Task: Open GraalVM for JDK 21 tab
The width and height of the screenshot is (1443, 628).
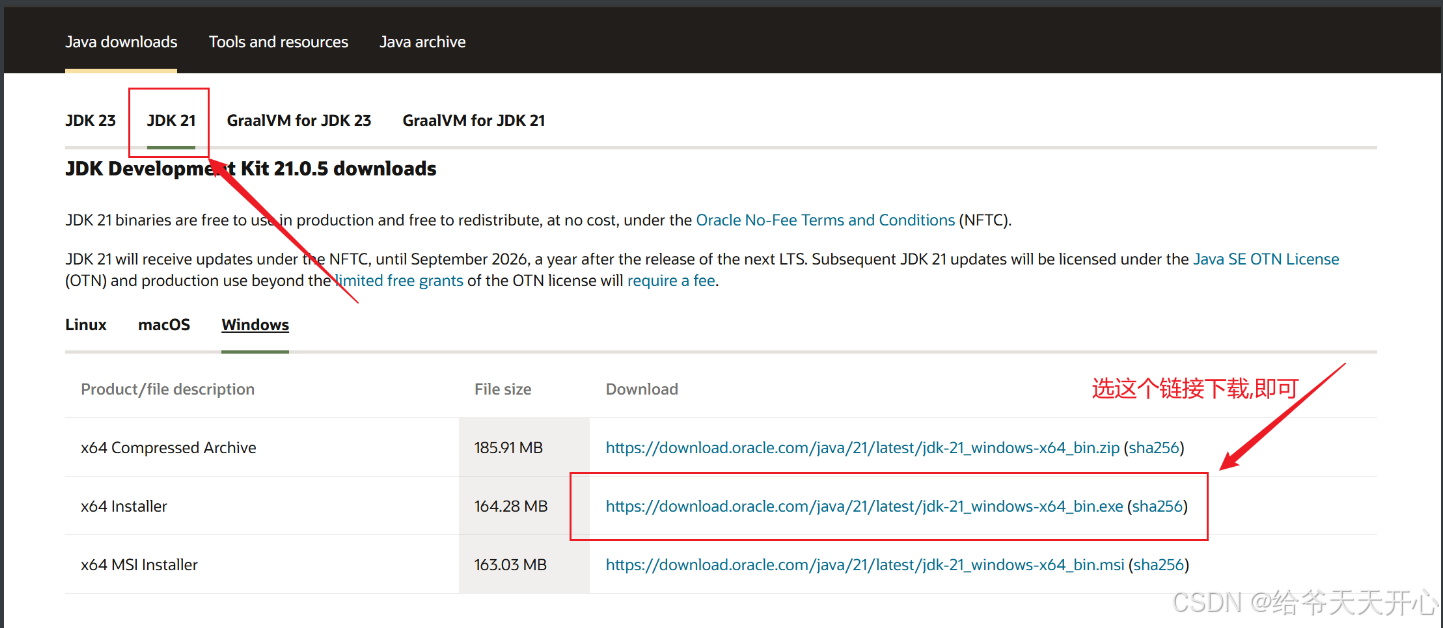Action: [x=473, y=120]
